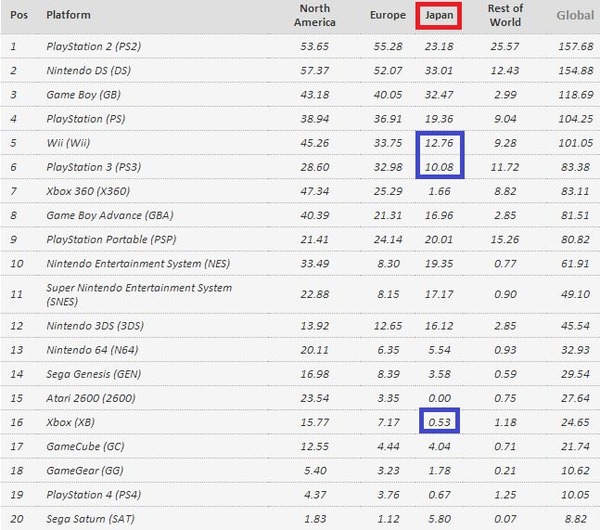Click the Atari 2600 platform name
Screen dimensions: 600x530
click(x=91, y=398)
